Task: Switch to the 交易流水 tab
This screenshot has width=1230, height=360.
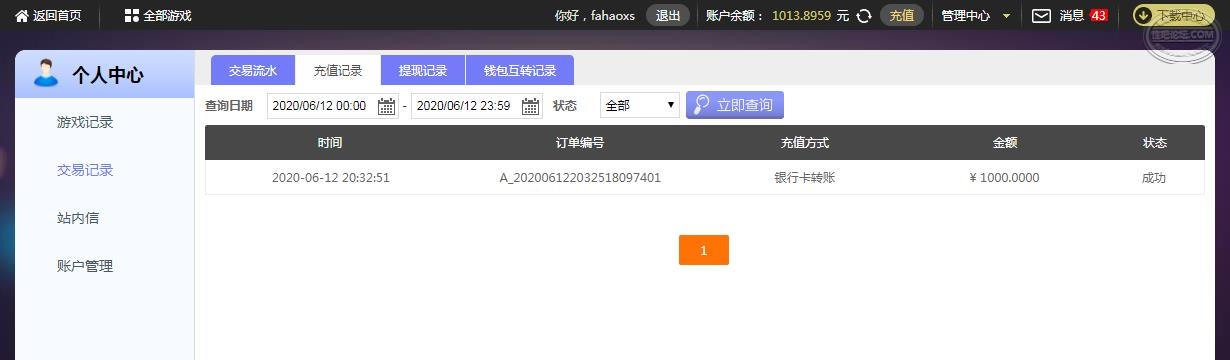Action: (x=253, y=71)
